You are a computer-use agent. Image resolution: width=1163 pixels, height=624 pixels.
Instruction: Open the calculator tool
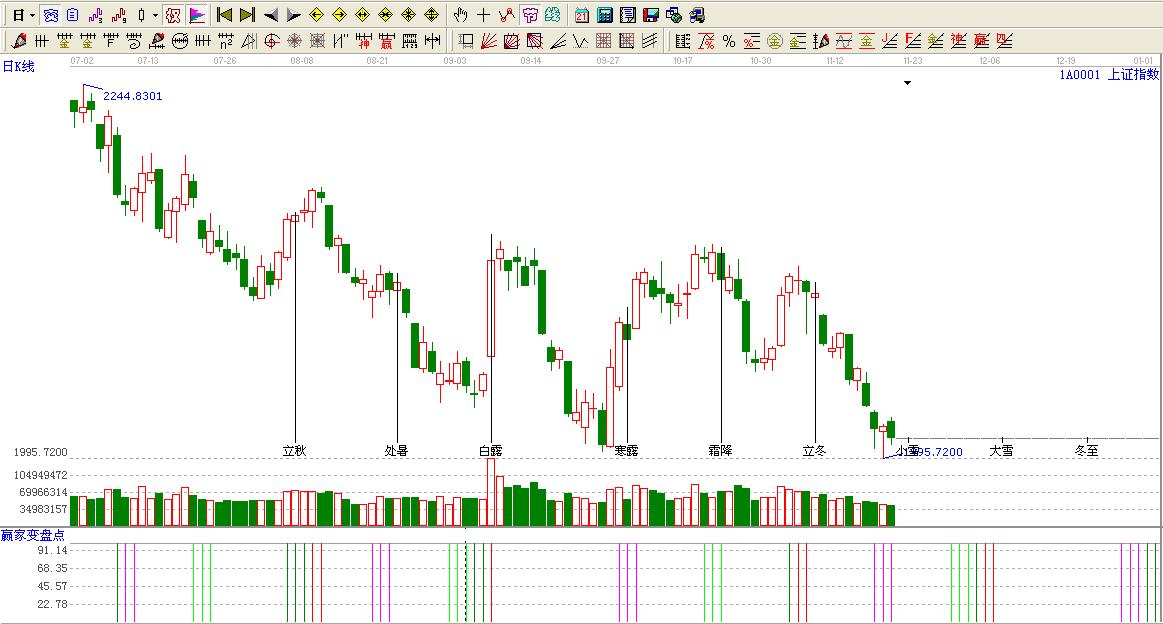tap(605, 15)
